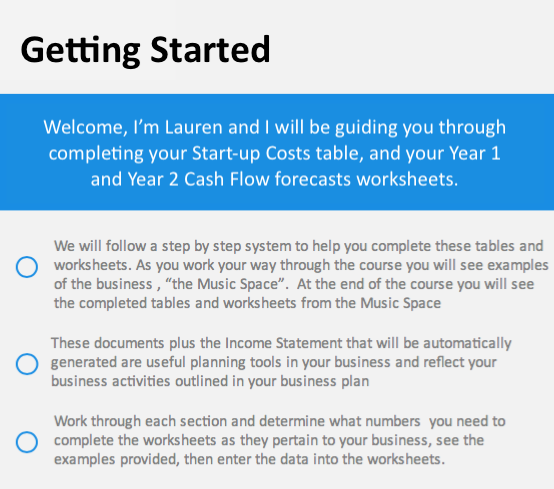The image size is (554, 489).
Task: Click the Getting Started heading
Action: pyautogui.click(x=145, y=50)
